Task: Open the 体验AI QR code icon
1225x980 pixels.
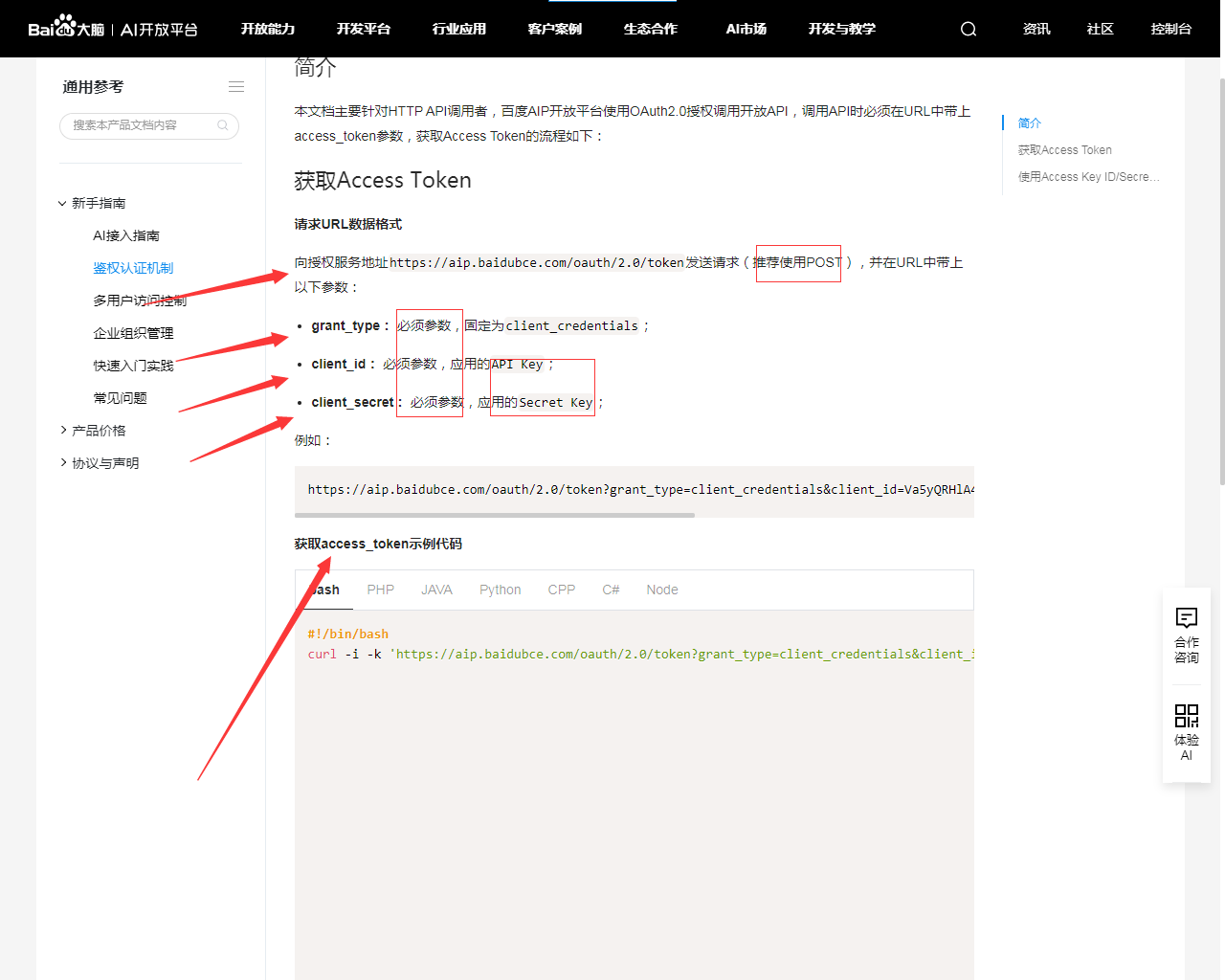Action: [x=1187, y=716]
